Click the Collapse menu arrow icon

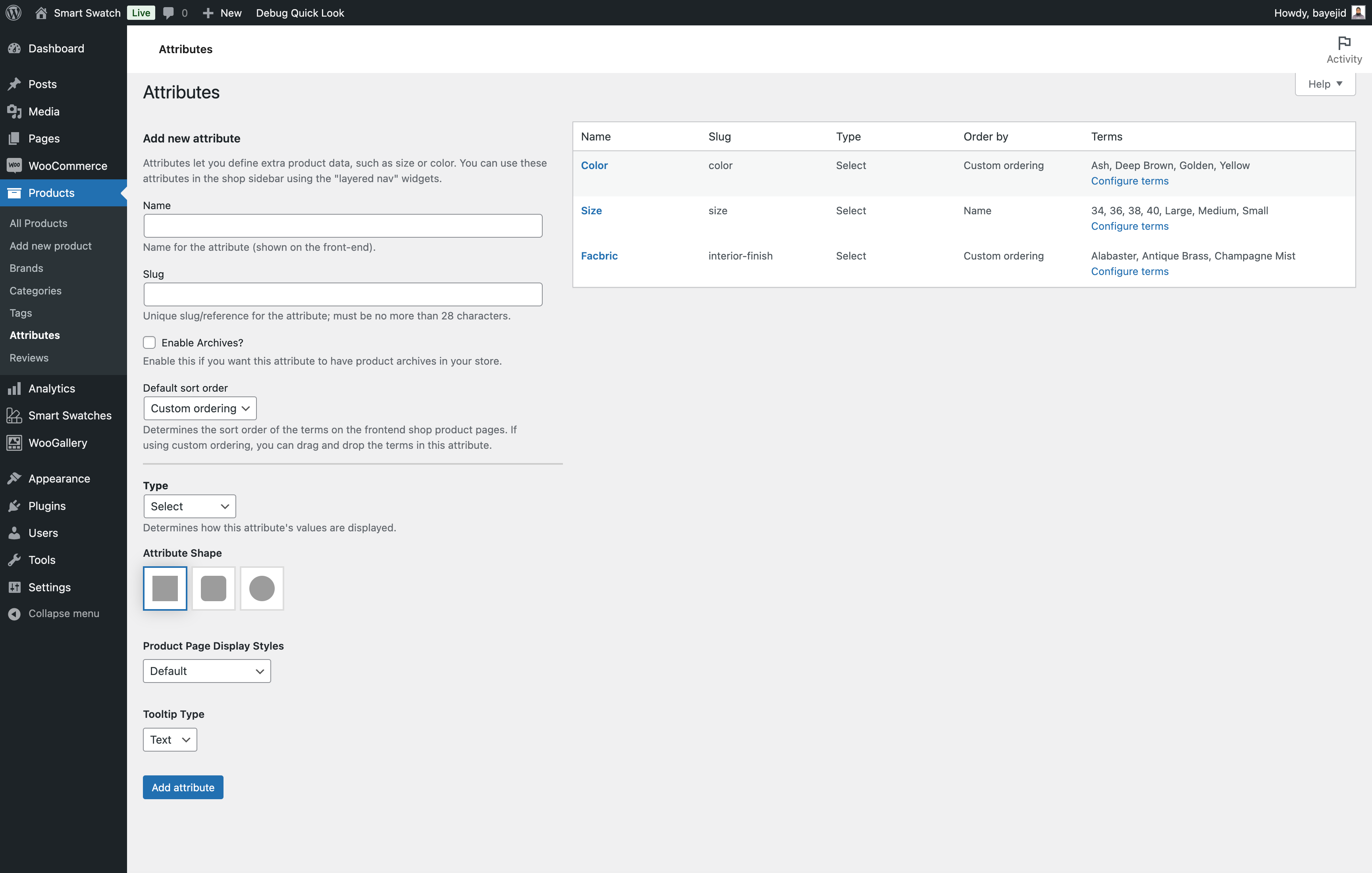click(14, 614)
